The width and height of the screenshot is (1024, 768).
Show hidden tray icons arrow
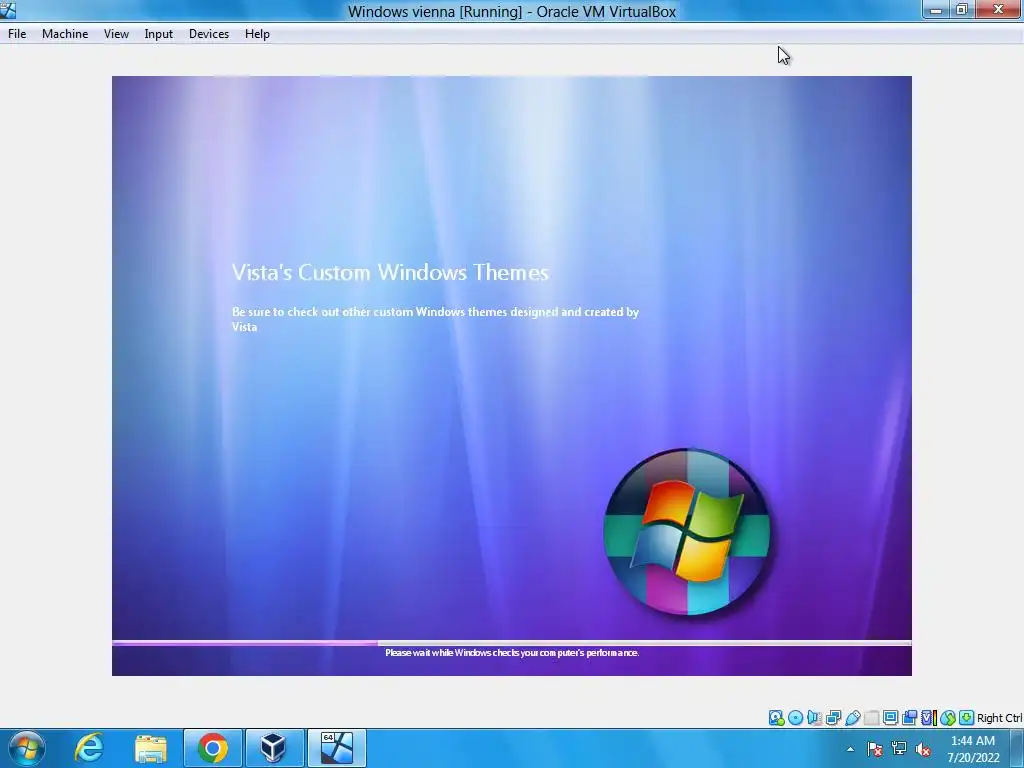pyautogui.click(x=850, y=749)
